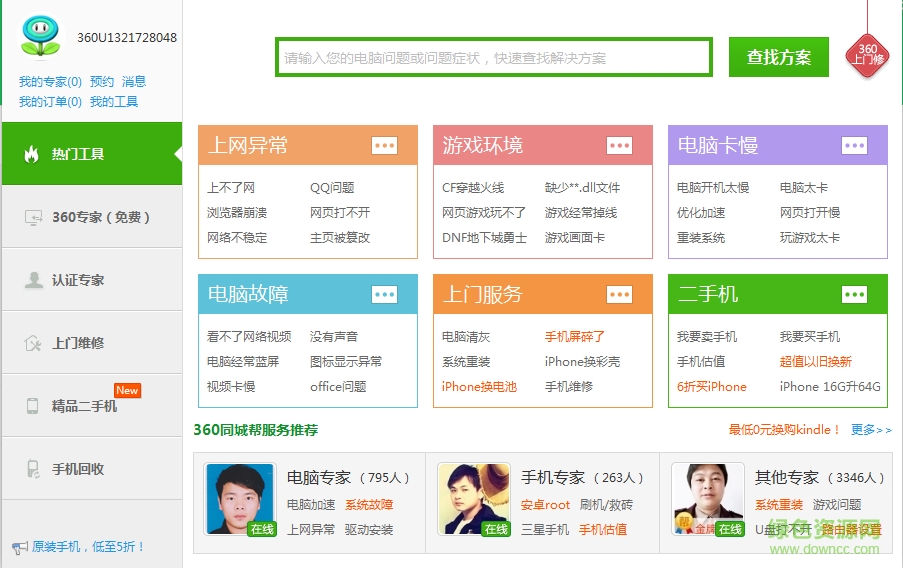Select iPhone 16G升64G item
Screen dimensions: 903x568
point(830,387)
